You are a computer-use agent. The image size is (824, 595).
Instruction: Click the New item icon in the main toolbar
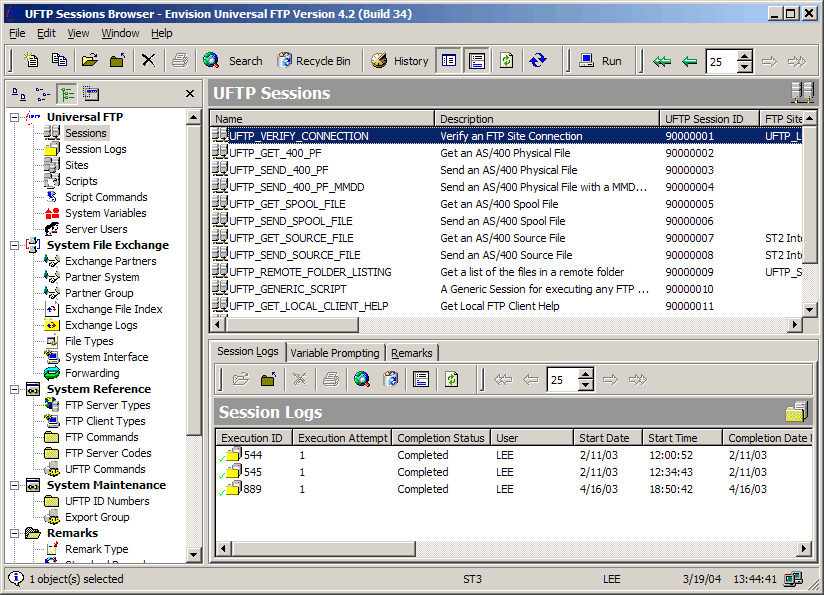(31, 61)
